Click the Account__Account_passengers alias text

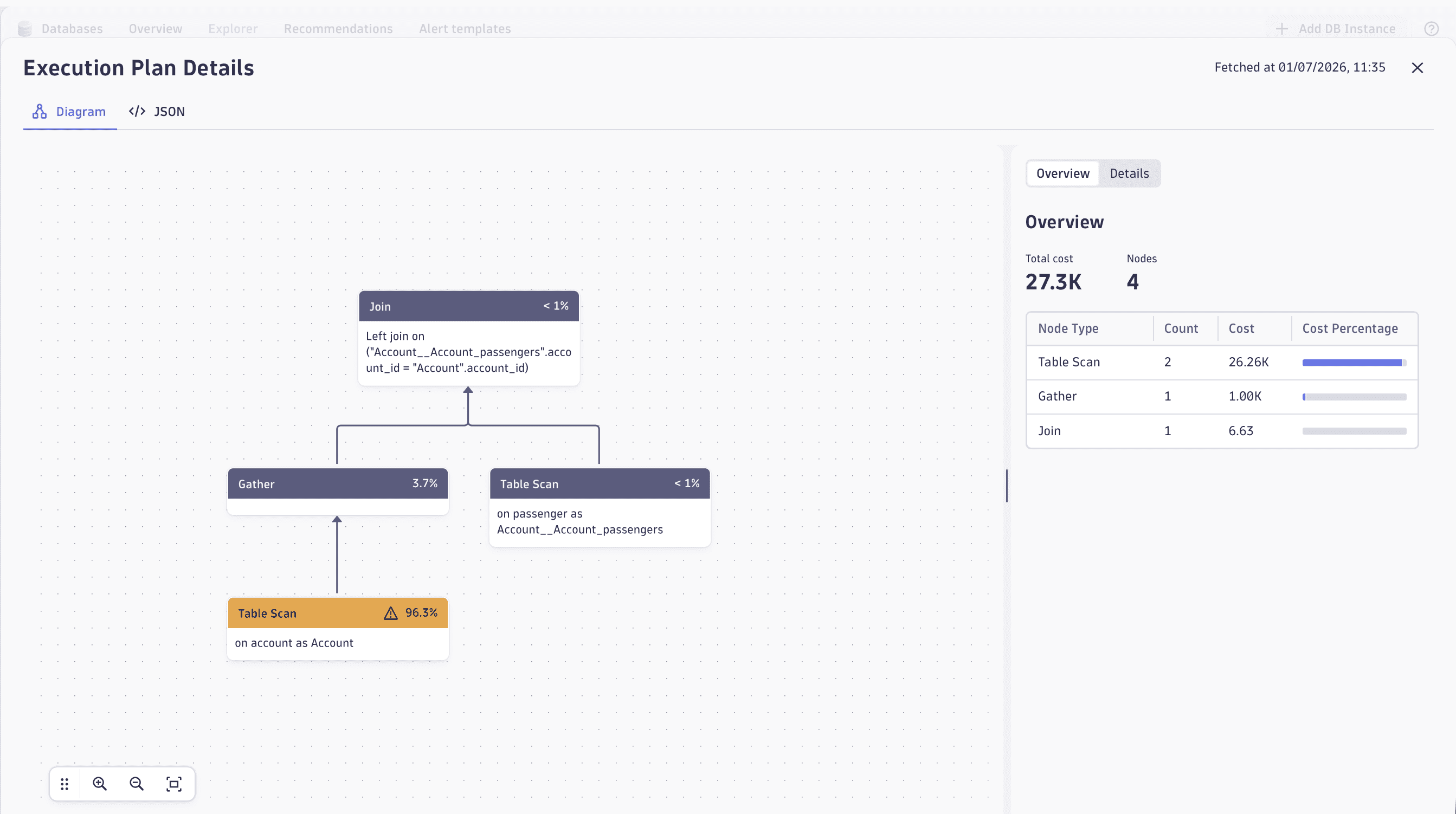tap(580, 529)
